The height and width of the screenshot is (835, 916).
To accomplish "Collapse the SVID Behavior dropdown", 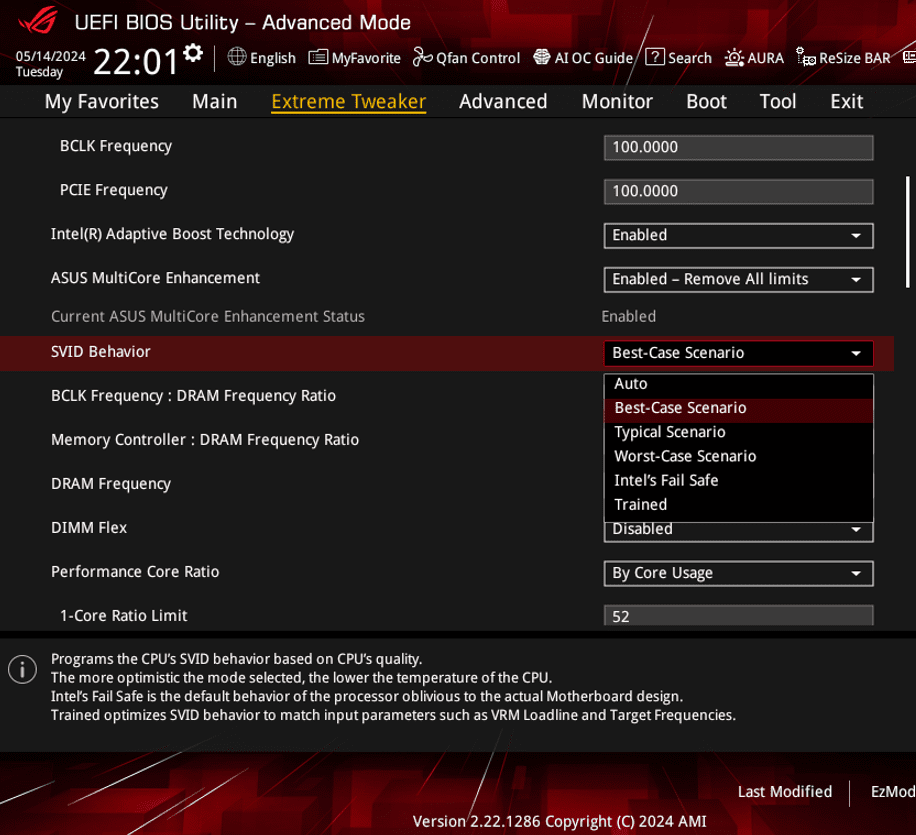I will (738, 353).
